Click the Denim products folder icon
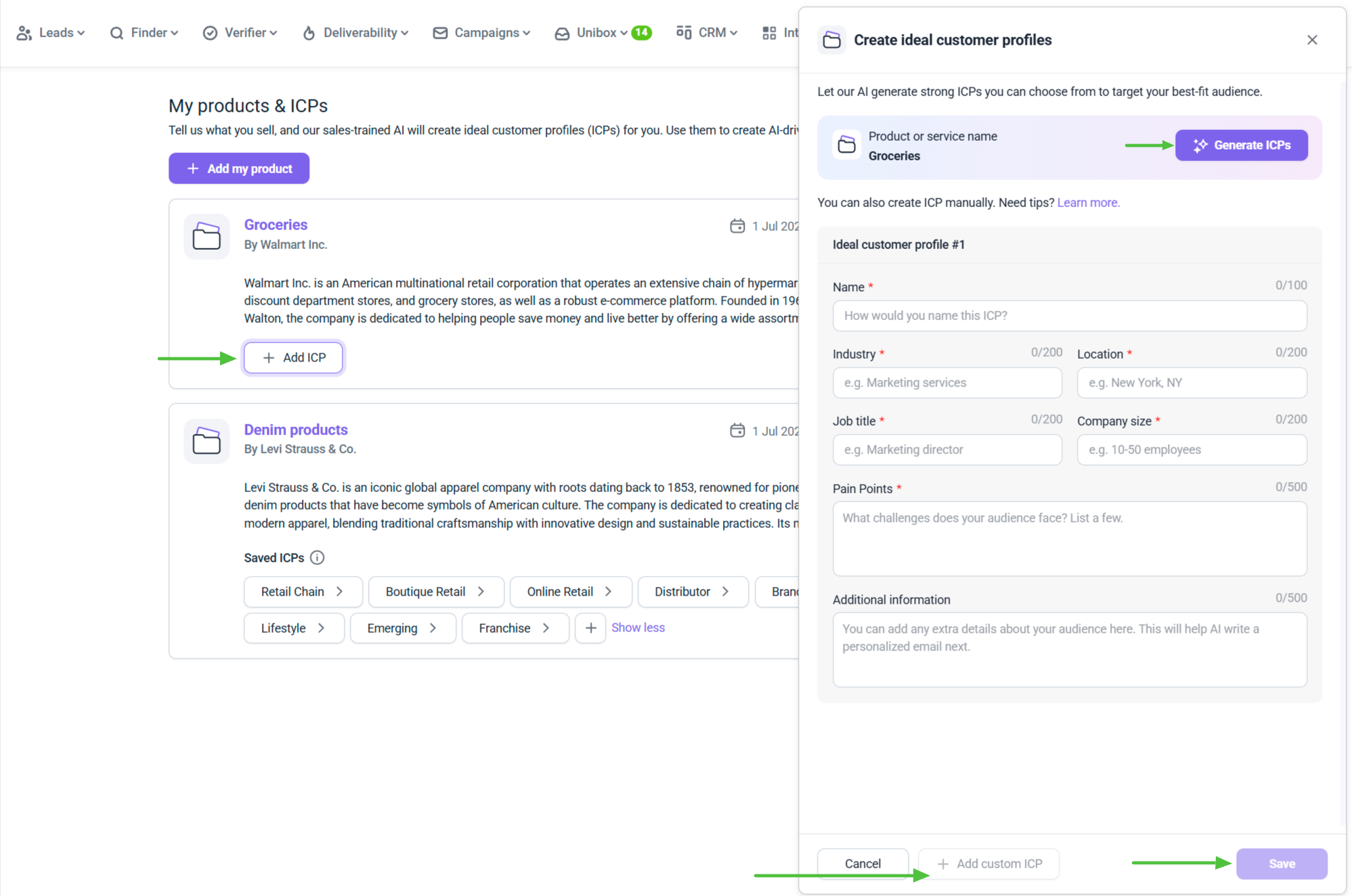 206,441
